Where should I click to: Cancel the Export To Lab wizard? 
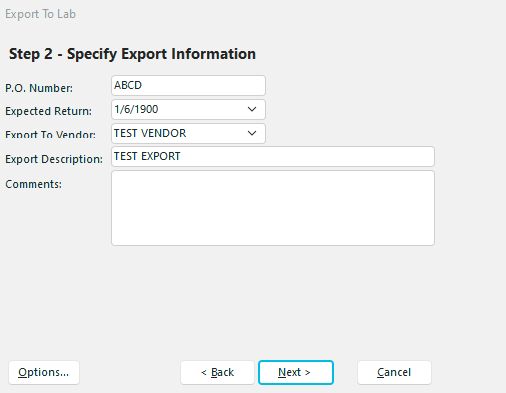tap(394, 372)
